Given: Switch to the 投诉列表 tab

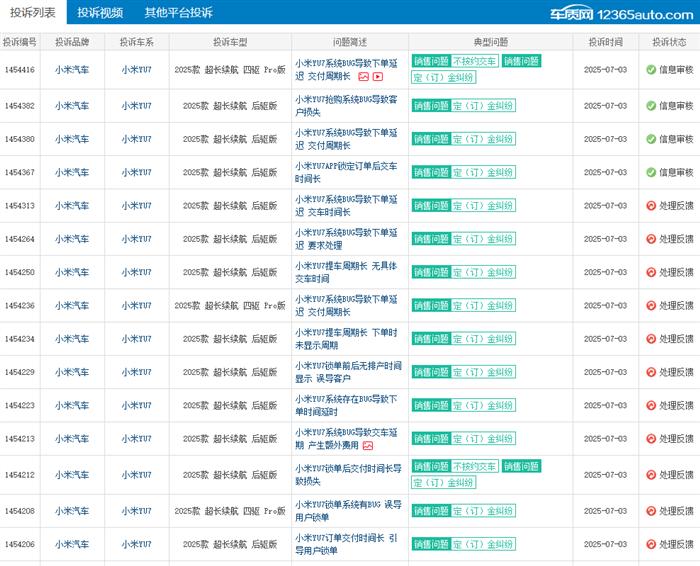Looking at the screenshot, I should pyautogui.click(x=33, y=12).
